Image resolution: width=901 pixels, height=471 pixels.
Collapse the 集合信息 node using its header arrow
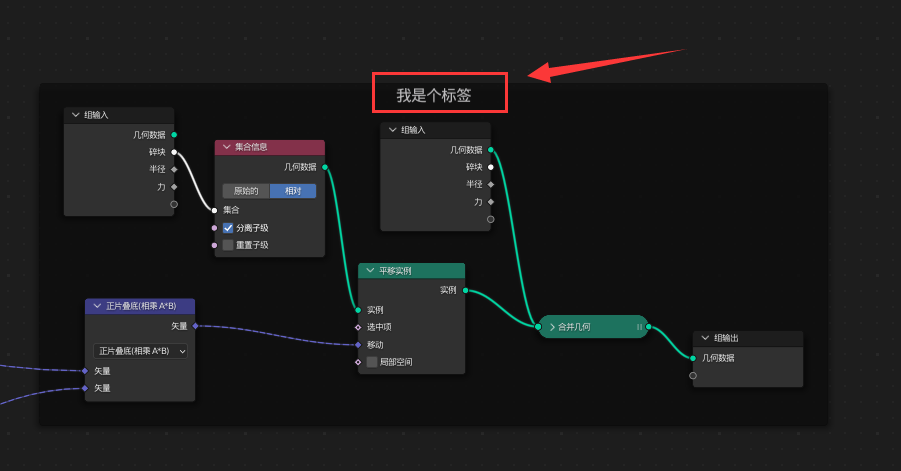226,148
